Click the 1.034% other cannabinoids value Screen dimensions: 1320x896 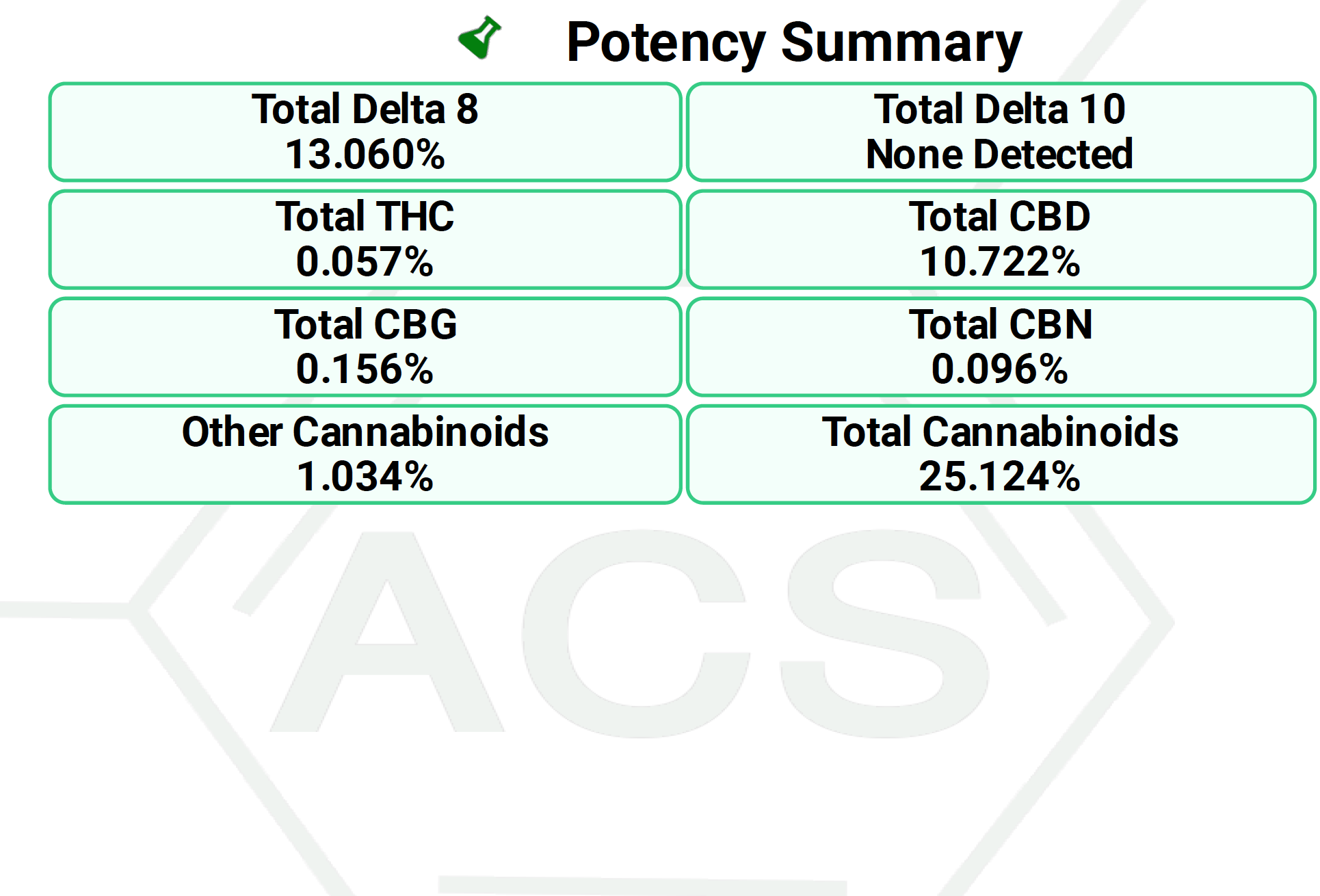[x=365, y=476]
